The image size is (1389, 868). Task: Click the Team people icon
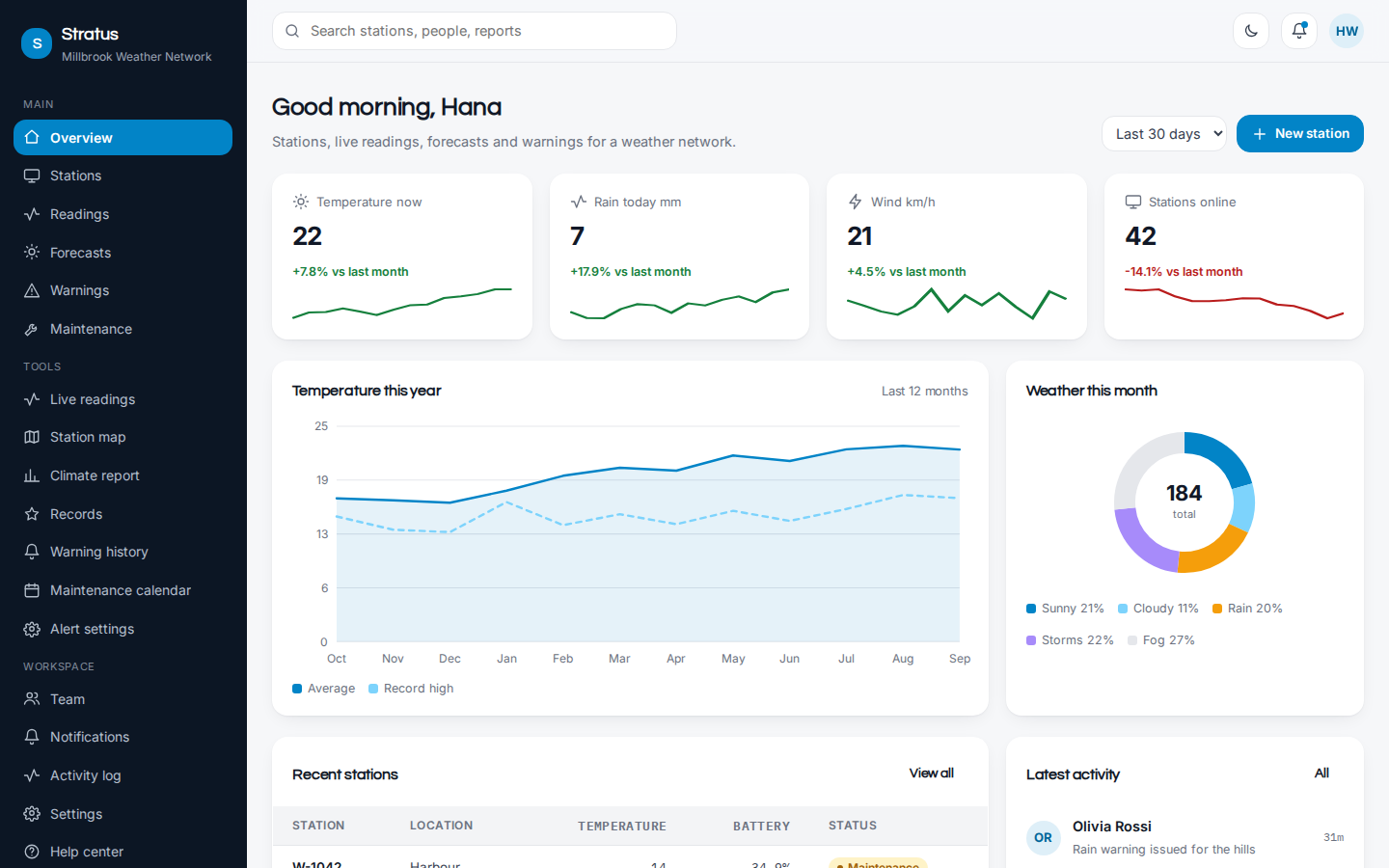point(32,699)
